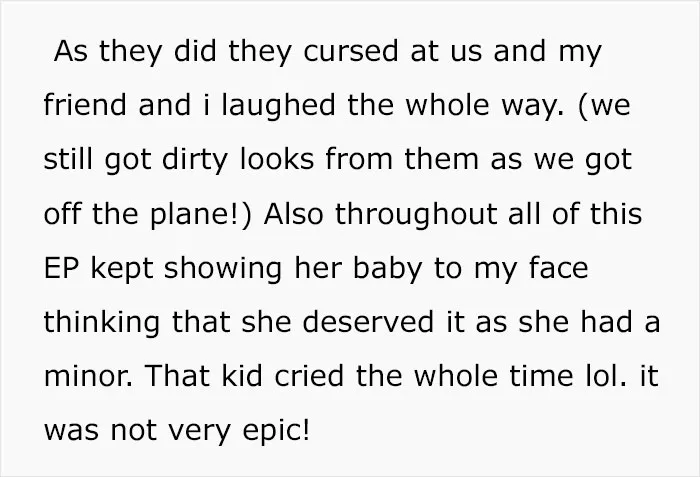700x477 pixels.
Task: Click the word "thinking" in the paragraph
Action: 101,323
